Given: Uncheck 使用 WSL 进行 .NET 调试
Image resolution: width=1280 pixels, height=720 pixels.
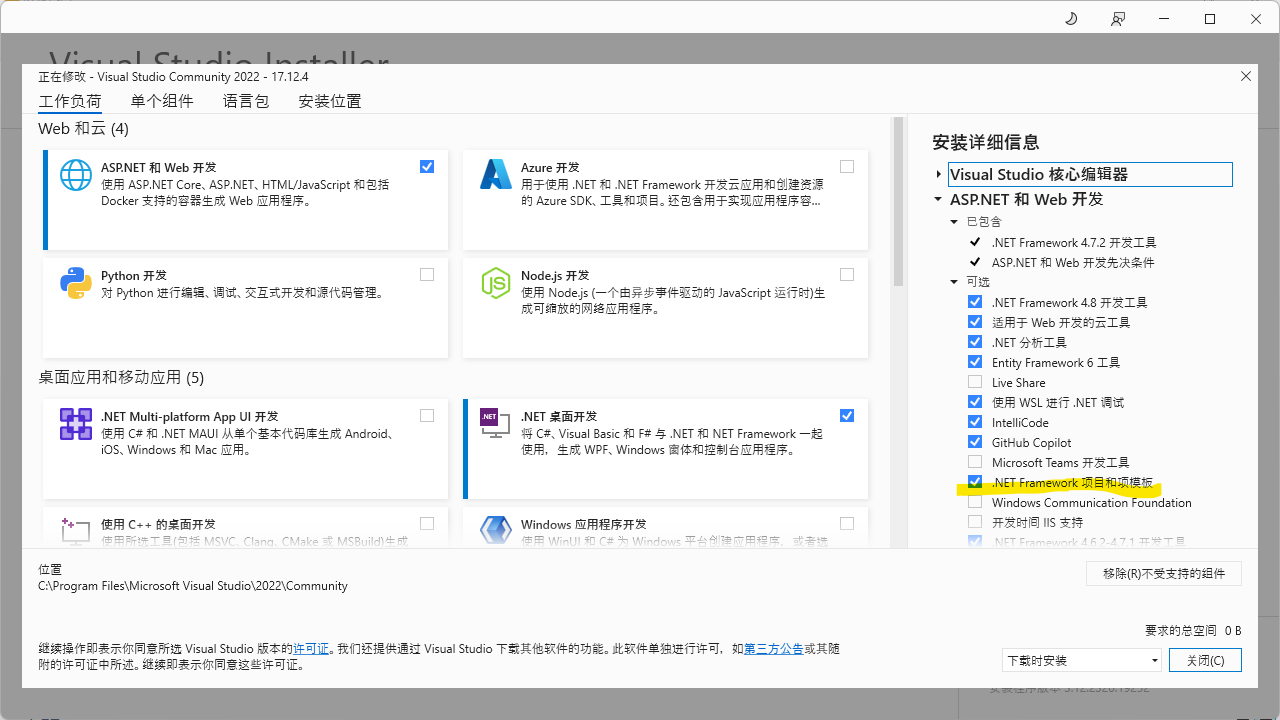Looking at the screenshot, I should click(975, 402).
